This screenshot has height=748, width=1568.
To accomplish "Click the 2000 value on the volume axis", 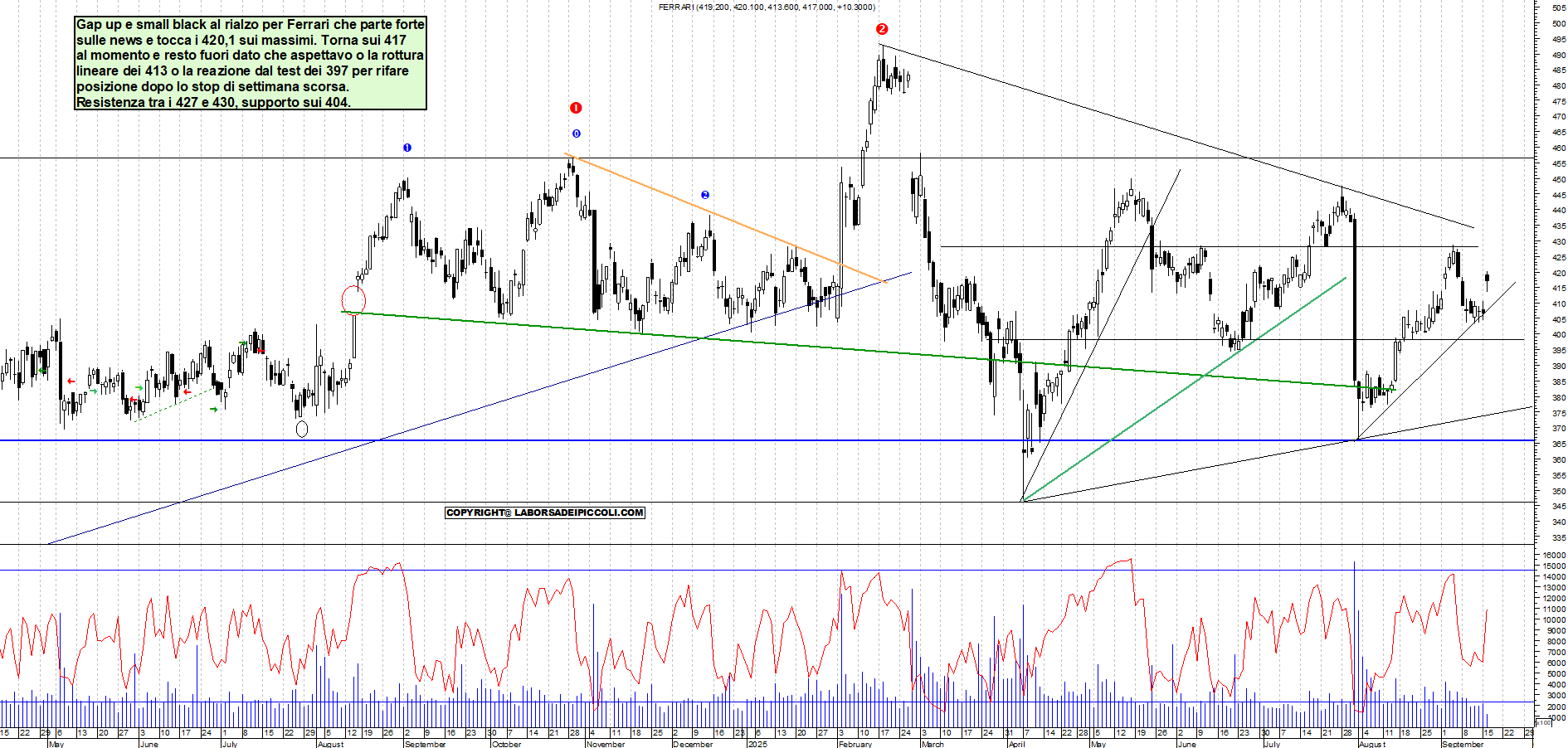I will (1556, 707).
